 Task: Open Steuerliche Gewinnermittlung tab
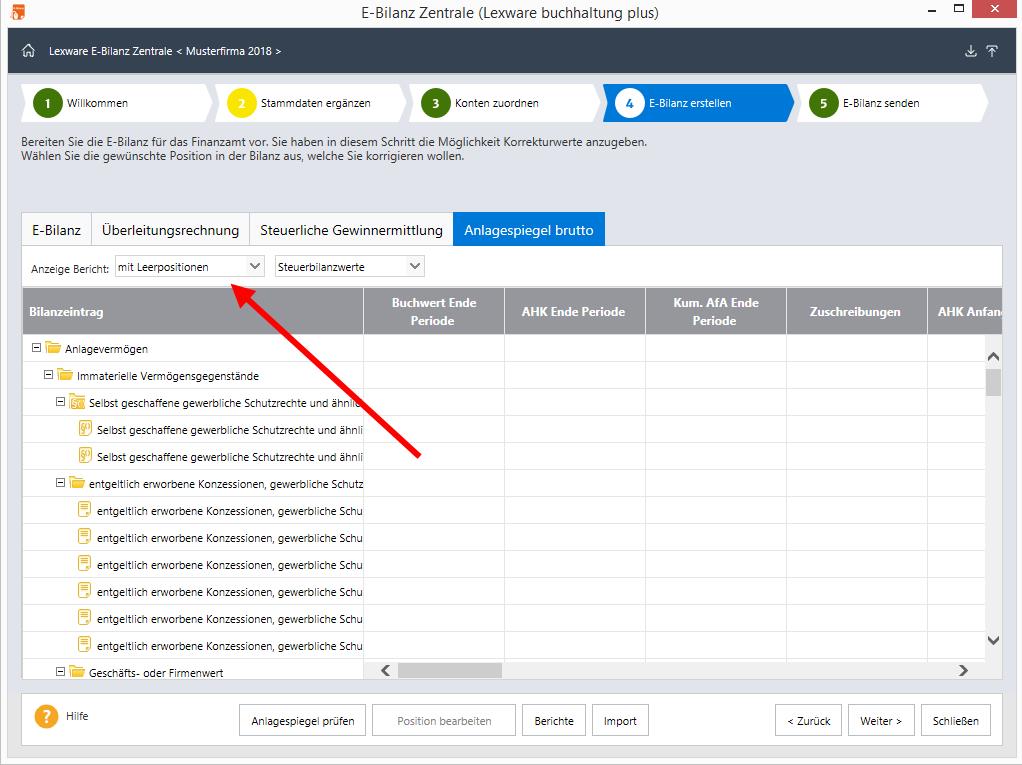point(351,229)
